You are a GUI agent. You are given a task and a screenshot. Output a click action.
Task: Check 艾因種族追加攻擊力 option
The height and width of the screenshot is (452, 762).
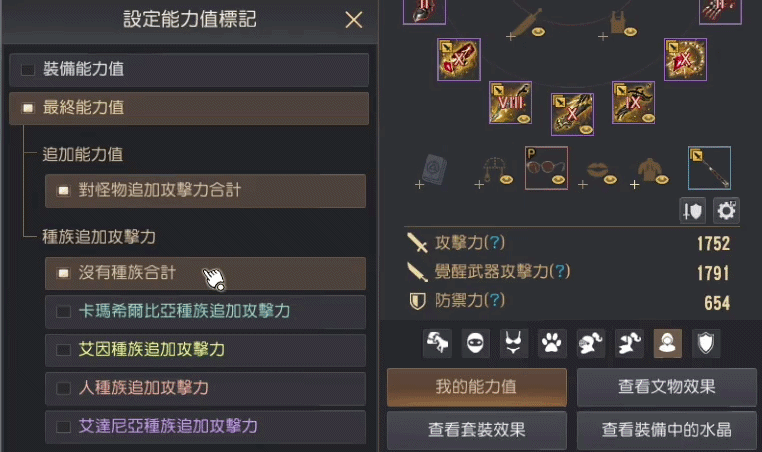pyautogui.click(x=63, y=350)
